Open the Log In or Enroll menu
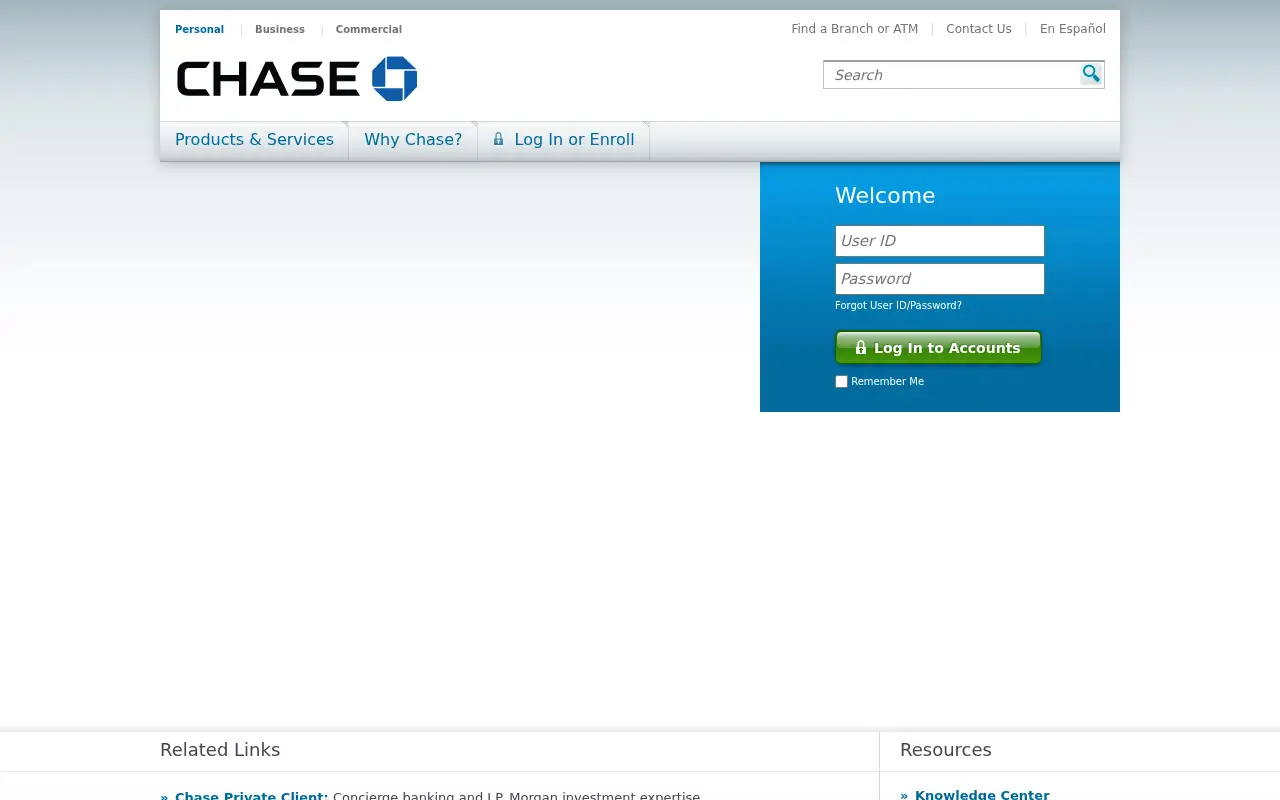 (x=564, y=140)
